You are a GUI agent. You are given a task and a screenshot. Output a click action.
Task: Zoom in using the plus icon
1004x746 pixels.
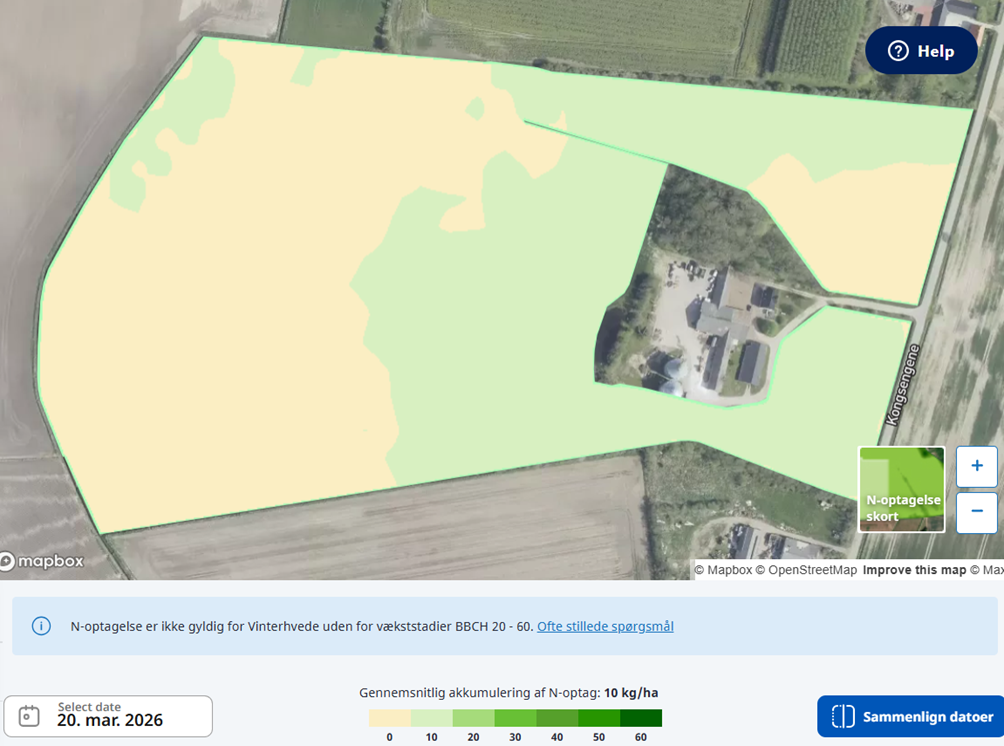click(976, 466)
